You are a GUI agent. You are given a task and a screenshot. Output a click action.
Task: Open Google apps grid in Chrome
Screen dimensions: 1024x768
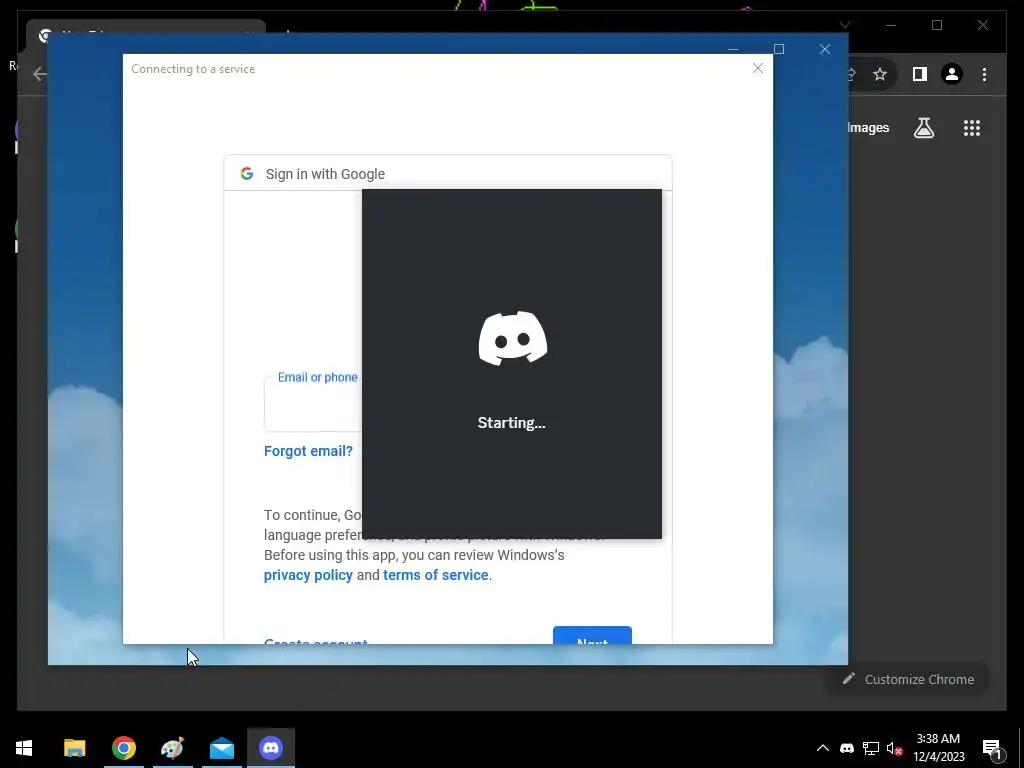(x=972, y=128)
